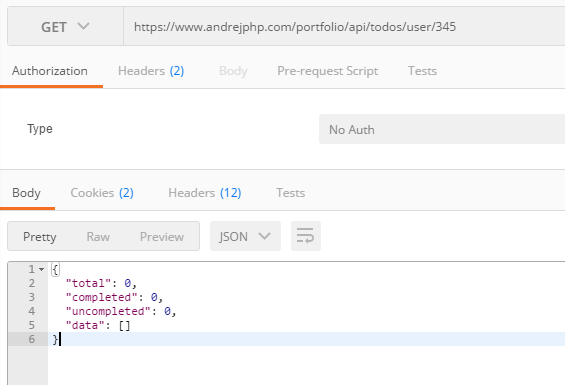
Task: Select the response Body tab
Action: pyautogui.click(x=26, y=193)
